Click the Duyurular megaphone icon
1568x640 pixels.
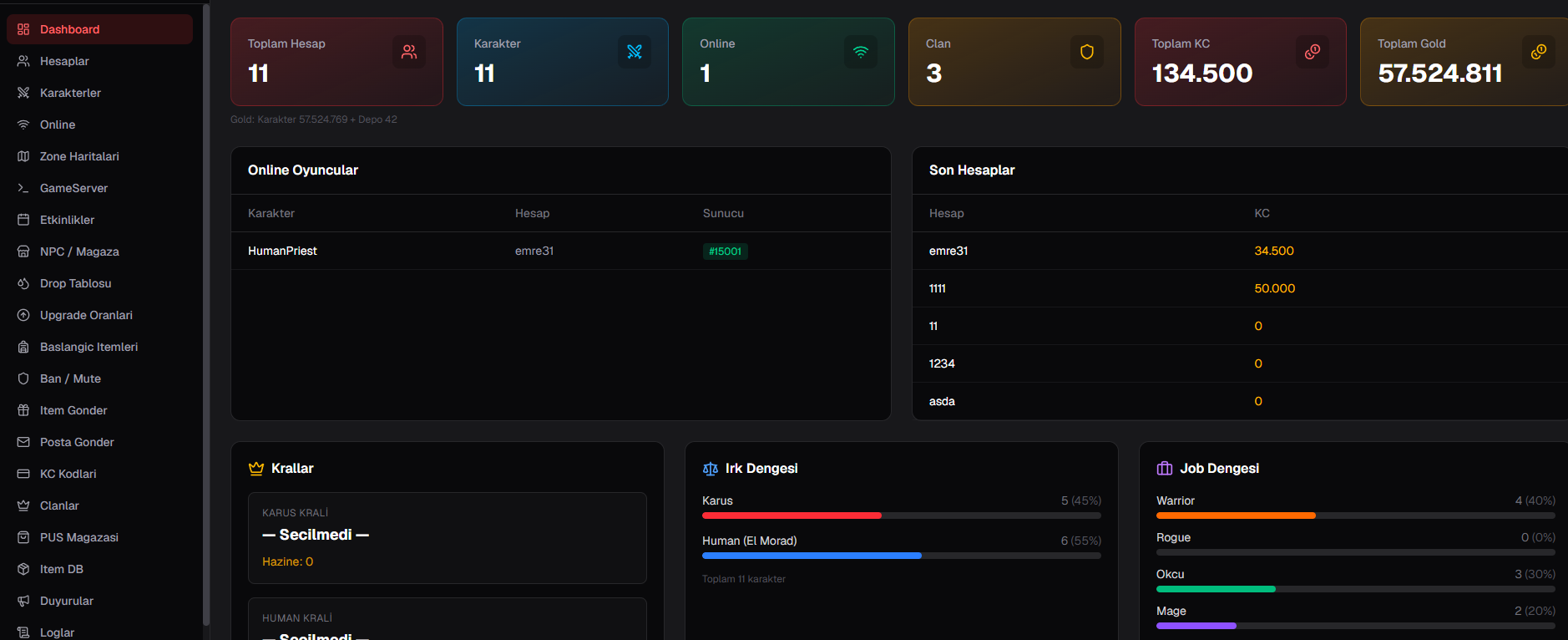[23, 601]
